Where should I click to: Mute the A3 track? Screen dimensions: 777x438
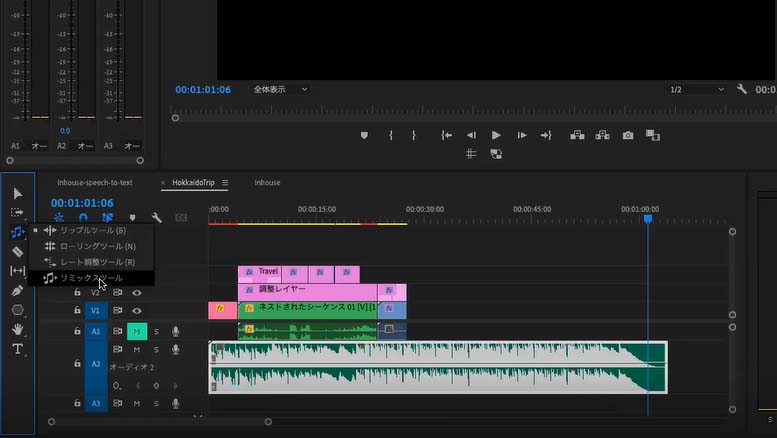(x=137, y=403)
